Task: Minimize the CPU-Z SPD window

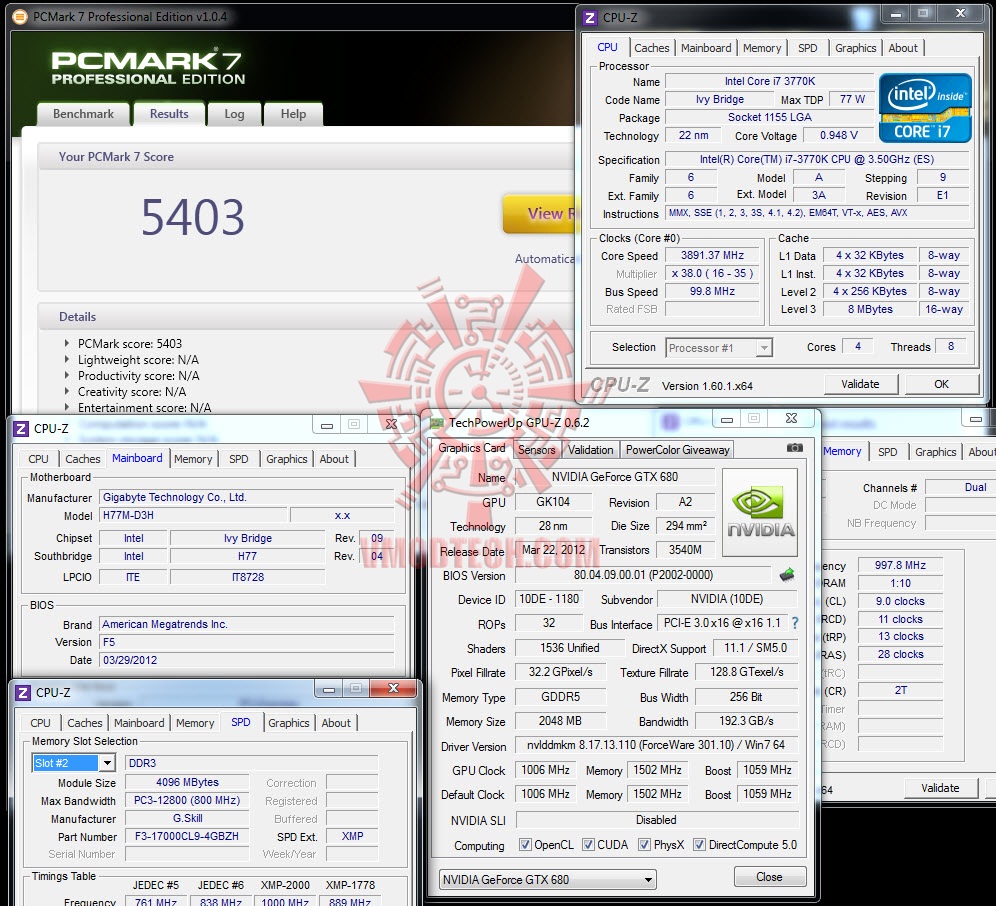Action: [x=328, y=689]
